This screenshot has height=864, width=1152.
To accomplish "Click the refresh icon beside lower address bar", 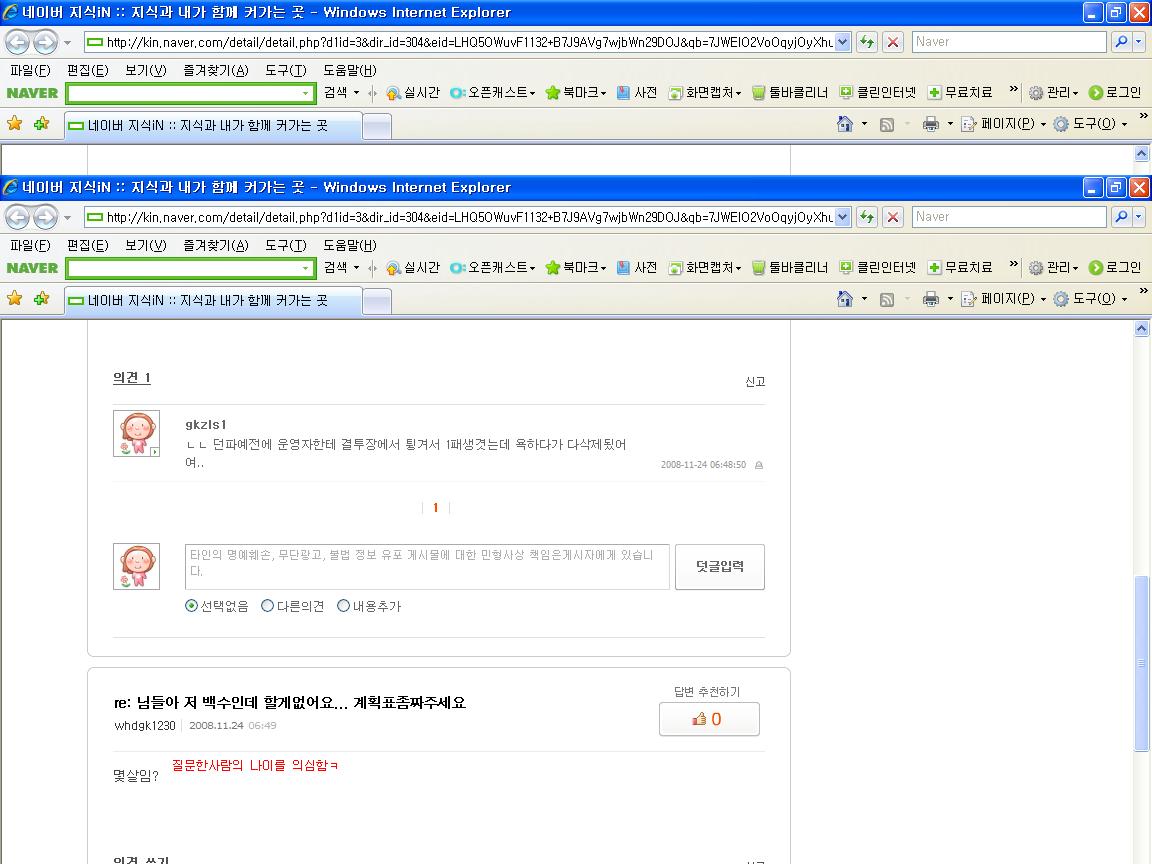I will [867, 217].
